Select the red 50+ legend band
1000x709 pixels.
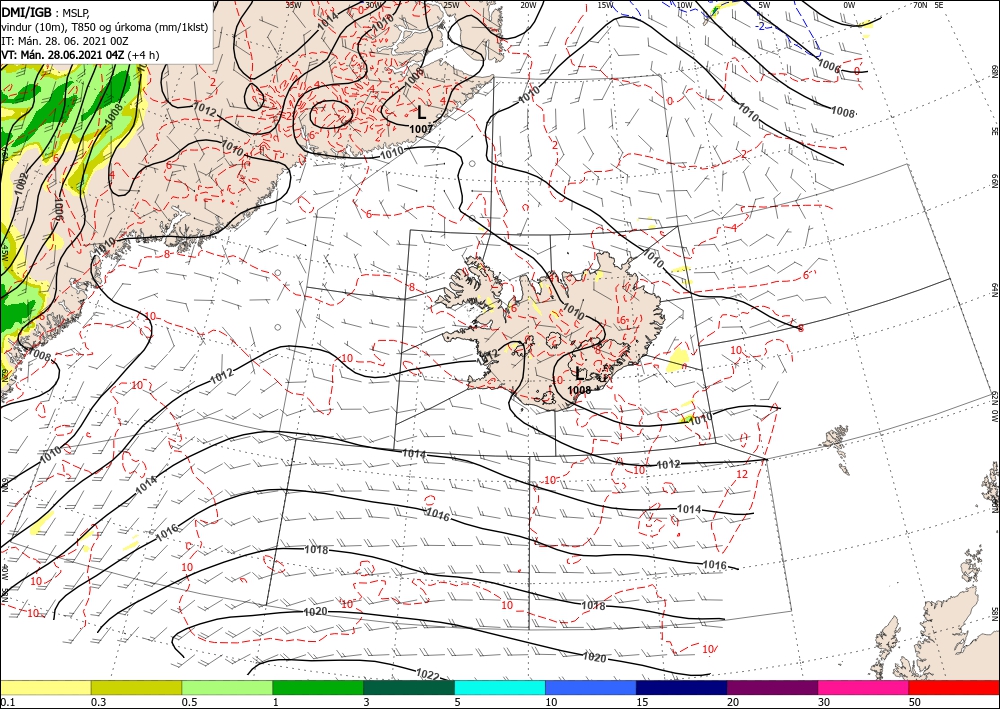tap(954, 687)
